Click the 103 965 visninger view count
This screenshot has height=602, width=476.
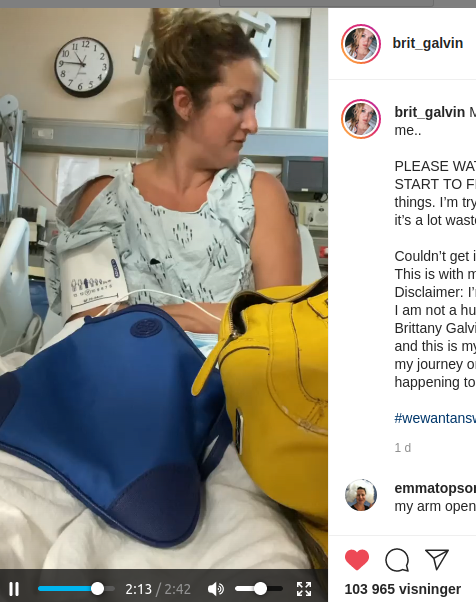click(403, 589)
